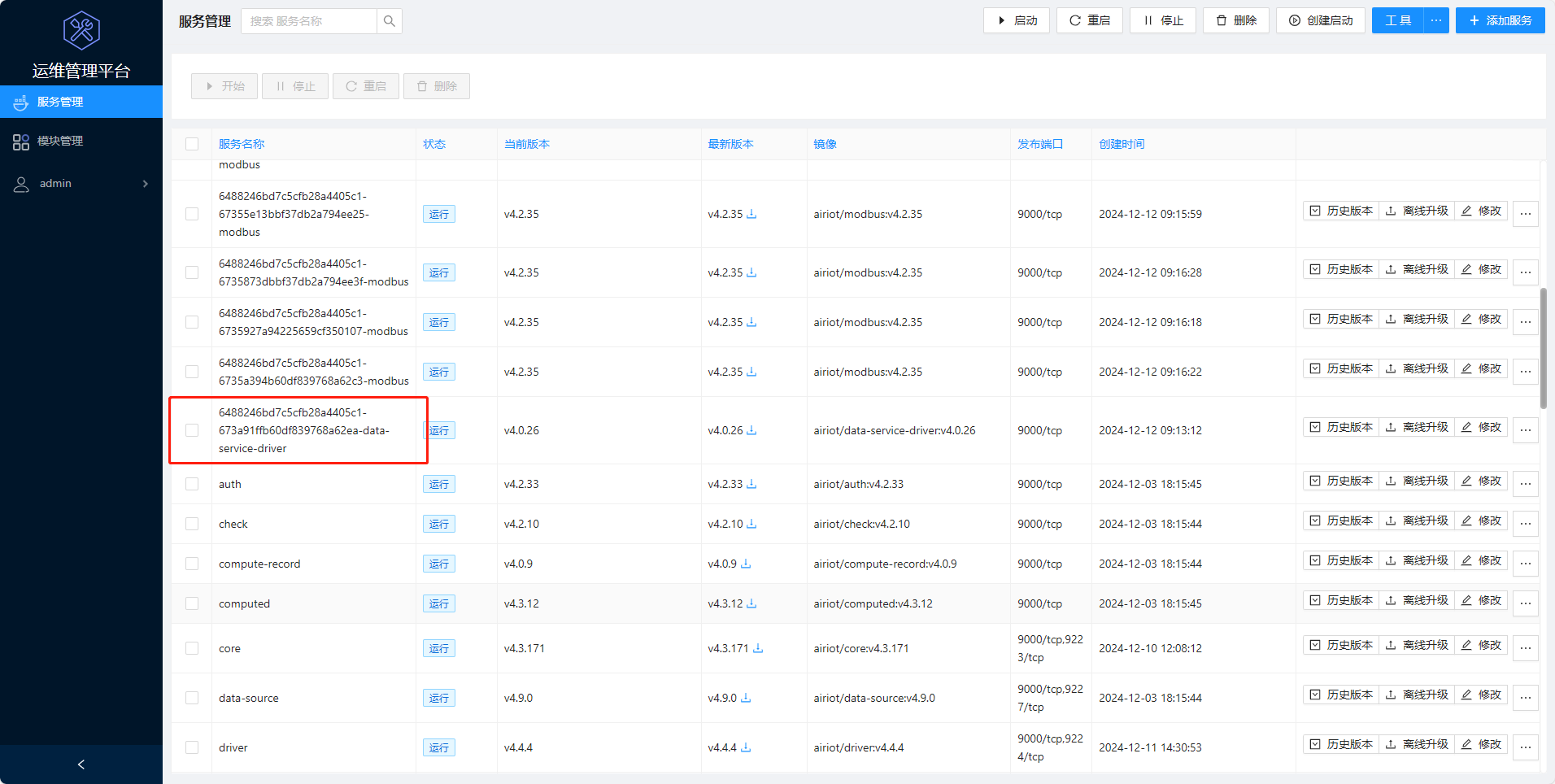The width and height of the screenshot is (1555, 784).
Task: Open more actions for check row
Action: tap(1526, 524)
